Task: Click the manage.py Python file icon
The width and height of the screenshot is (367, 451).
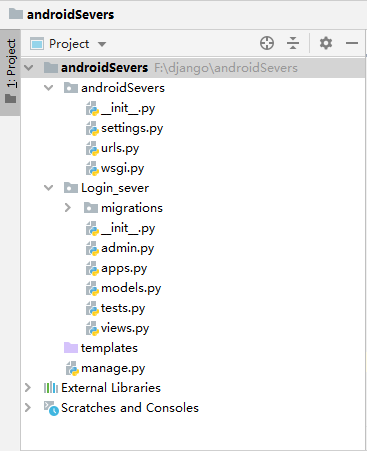Action: [x=72, y=368]
